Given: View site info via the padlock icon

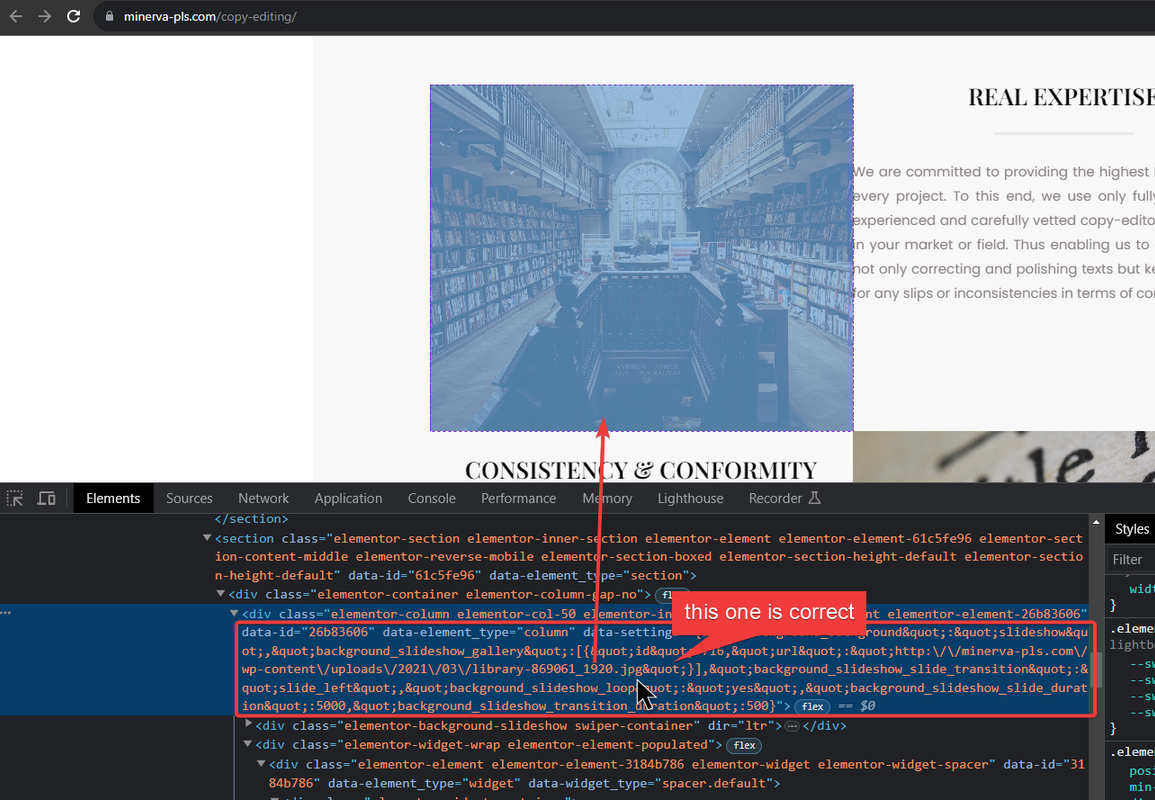Looking at the screenshot, I should point(109,16).
